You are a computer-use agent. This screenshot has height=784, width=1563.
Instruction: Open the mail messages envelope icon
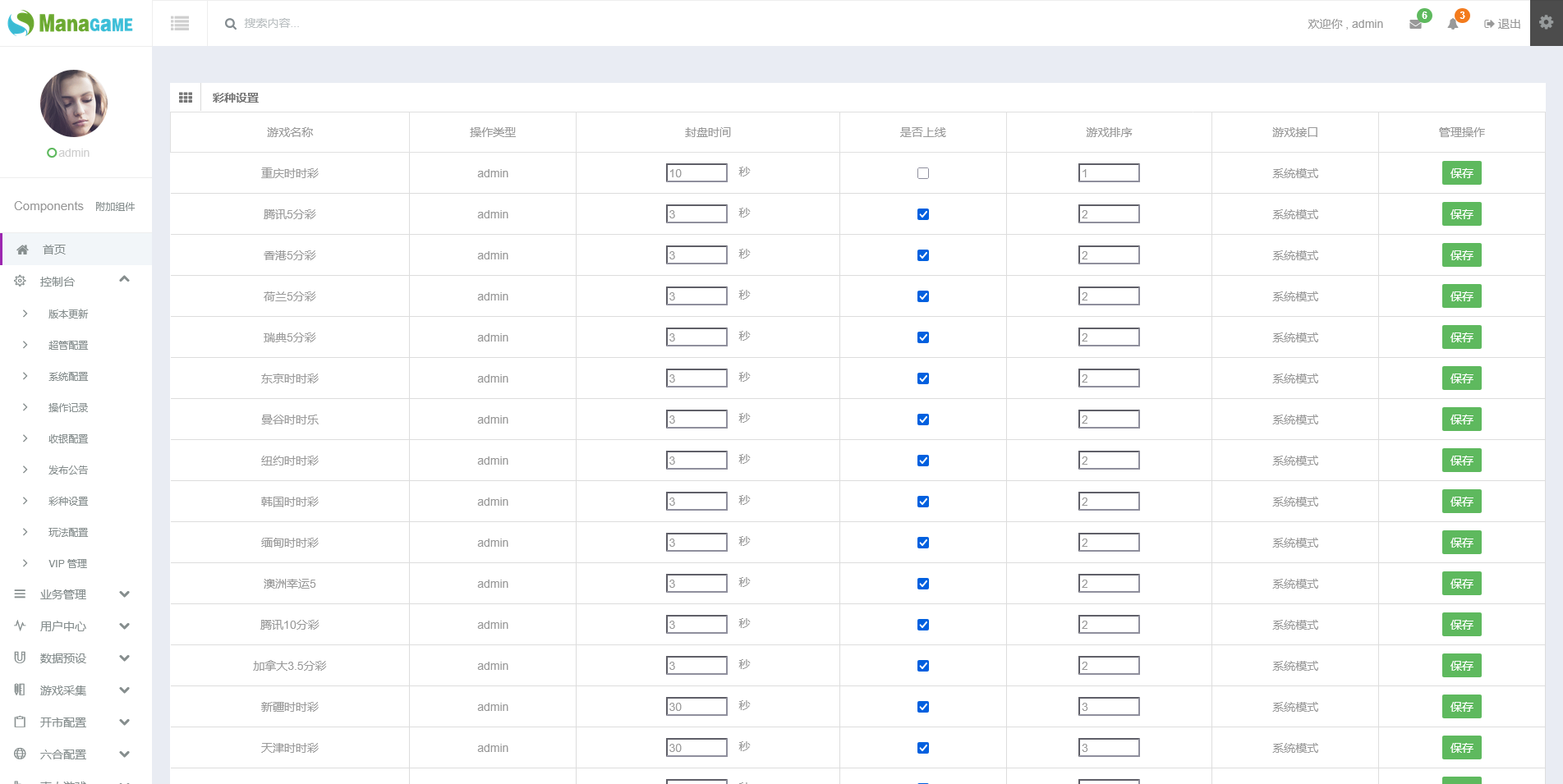pos(1415,25)
